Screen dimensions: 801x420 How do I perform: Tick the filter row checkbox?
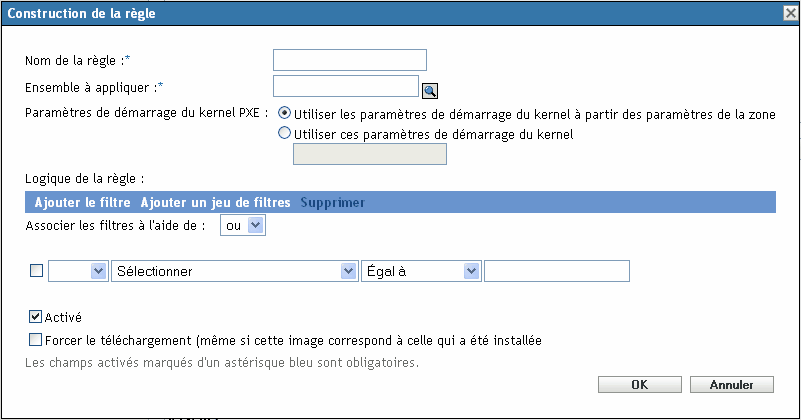click(37, 270)
